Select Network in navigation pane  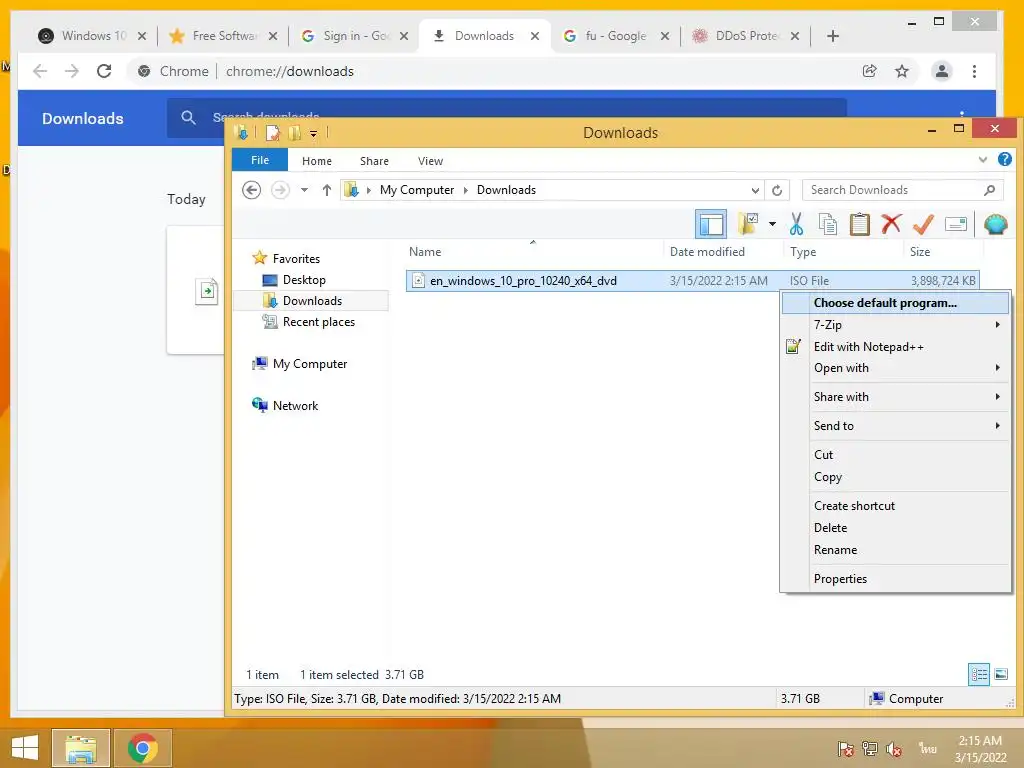click(295, 406)
